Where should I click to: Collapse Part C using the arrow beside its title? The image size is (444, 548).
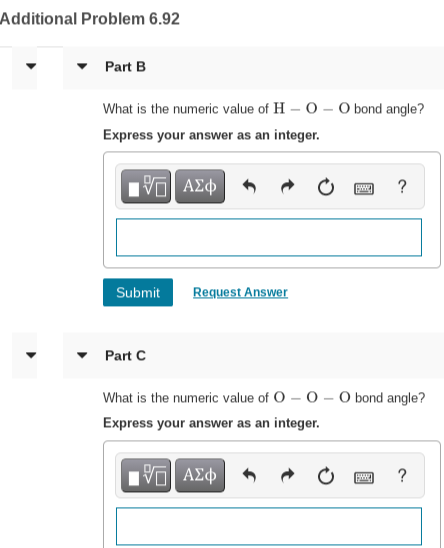82,355
